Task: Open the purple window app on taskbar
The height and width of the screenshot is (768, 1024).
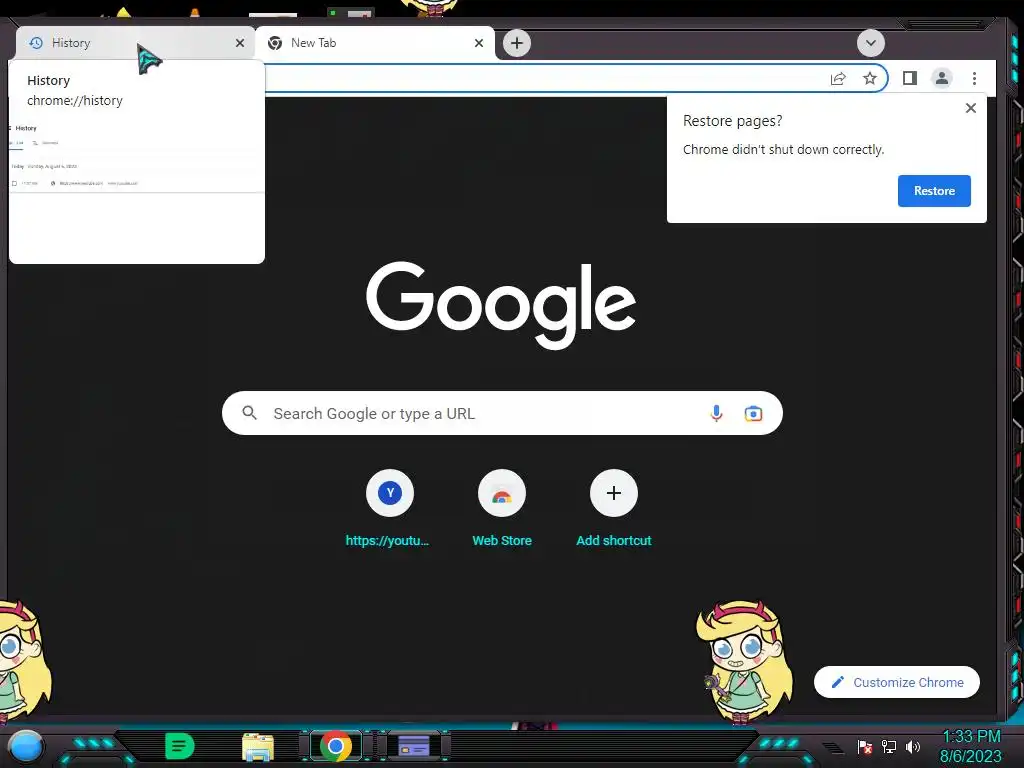Action: 413,746
